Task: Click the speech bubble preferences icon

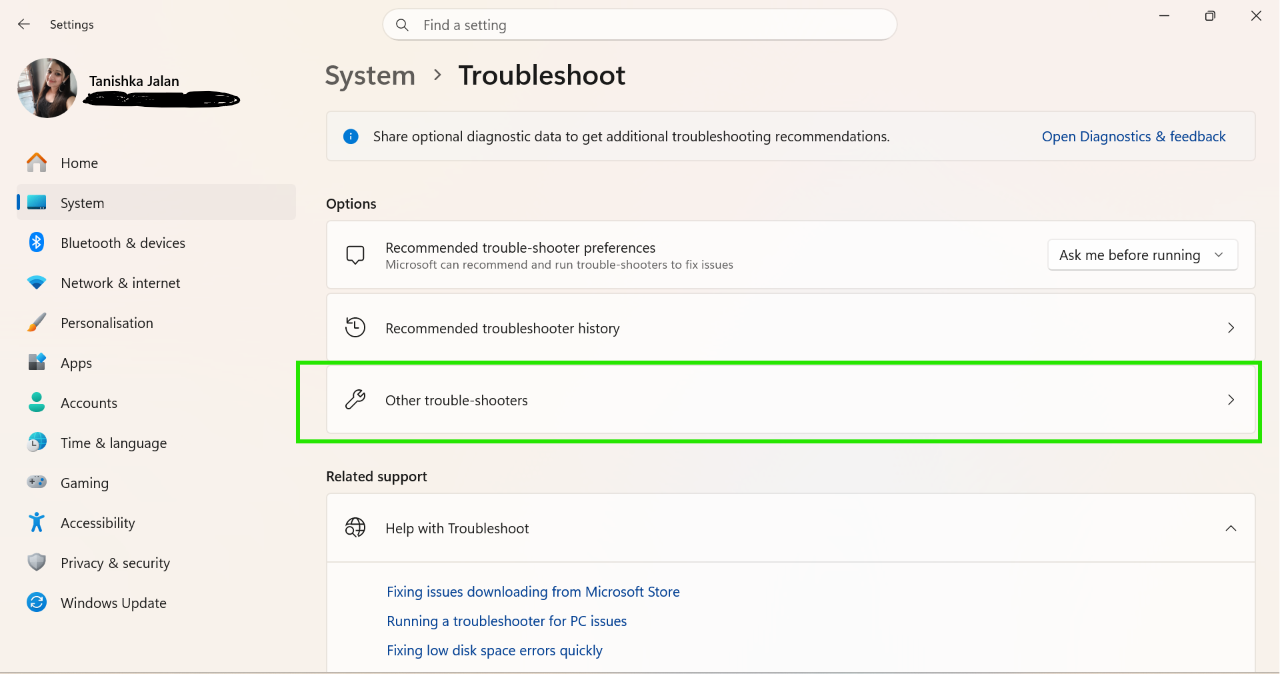Action: (355, 255)
